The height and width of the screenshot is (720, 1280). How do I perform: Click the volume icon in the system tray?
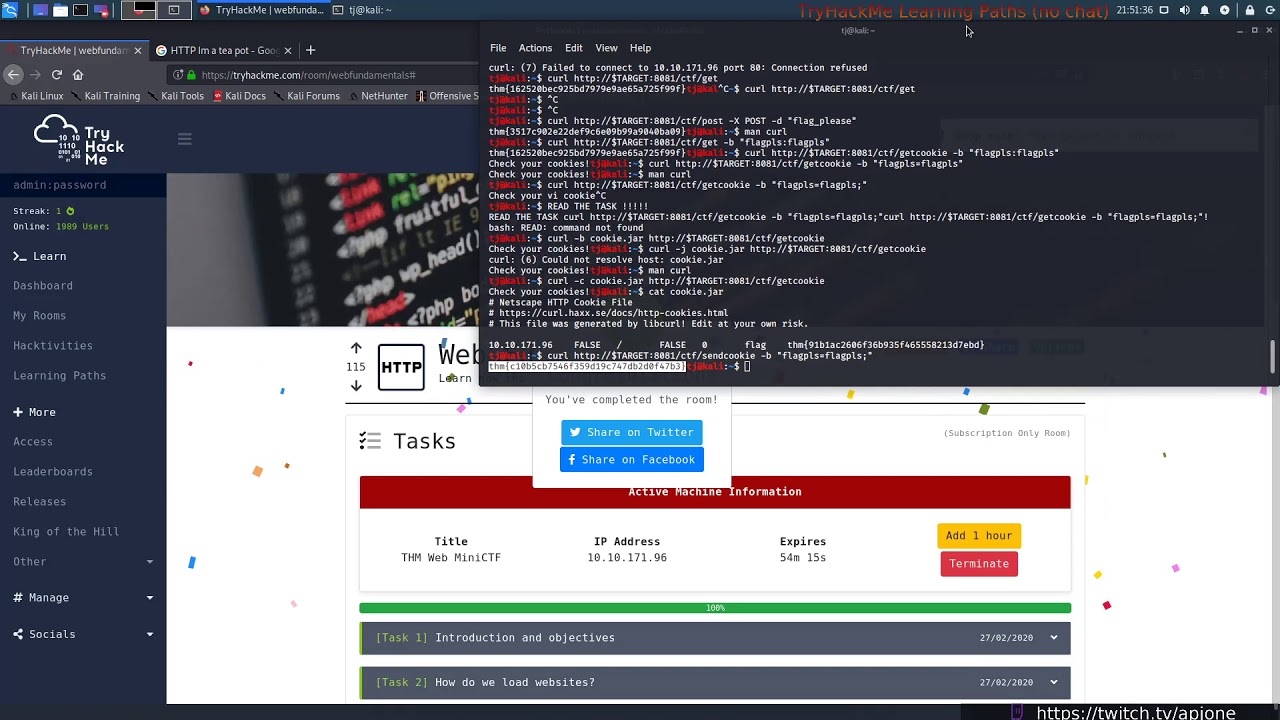coord(1184,10)
